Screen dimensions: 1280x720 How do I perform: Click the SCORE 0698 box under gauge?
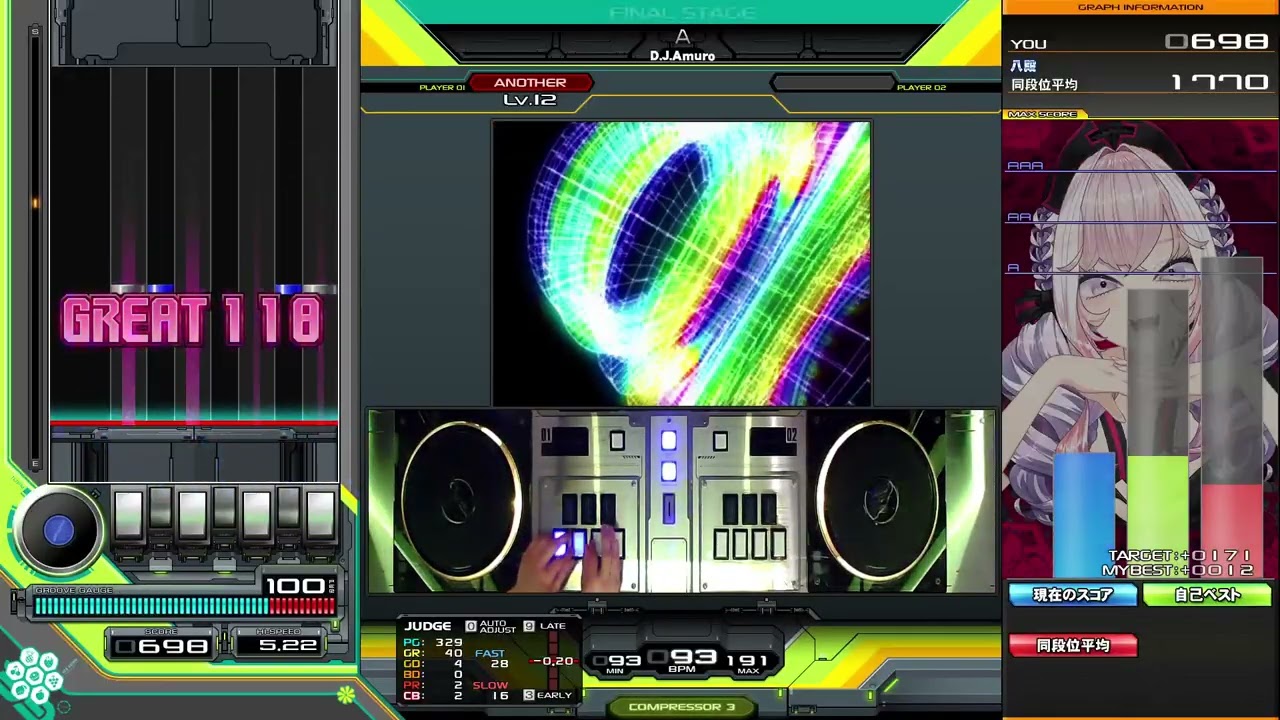pyautogui.click(x=161, y=646)
